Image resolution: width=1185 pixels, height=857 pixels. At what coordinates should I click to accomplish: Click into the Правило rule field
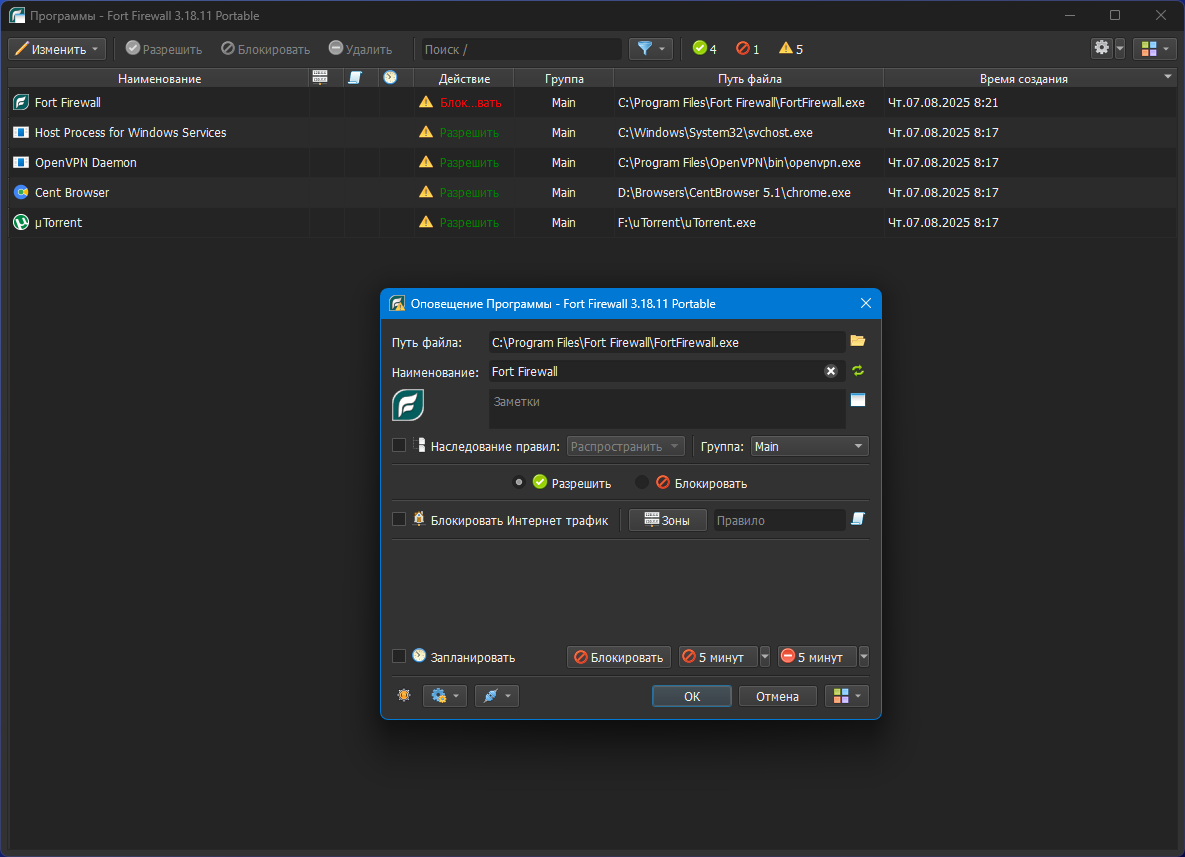779,520
